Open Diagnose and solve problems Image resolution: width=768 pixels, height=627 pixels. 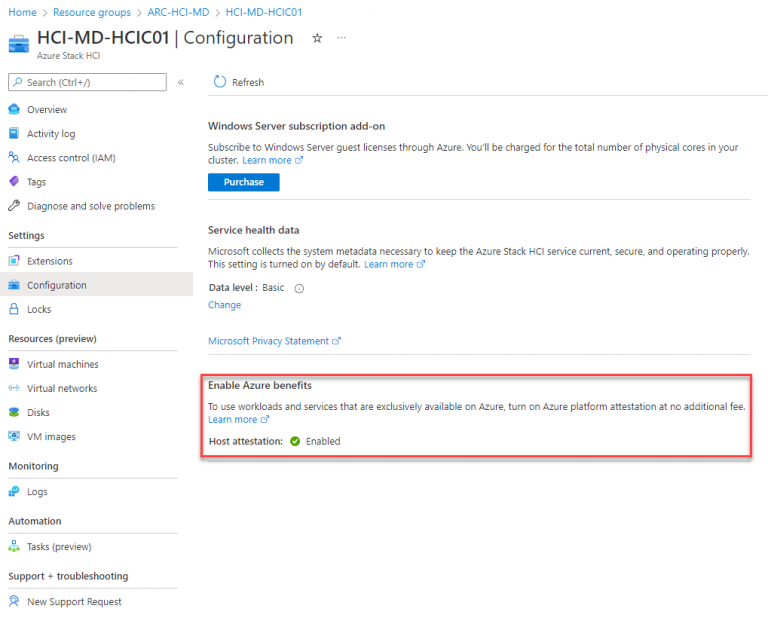tap(90, 206)
